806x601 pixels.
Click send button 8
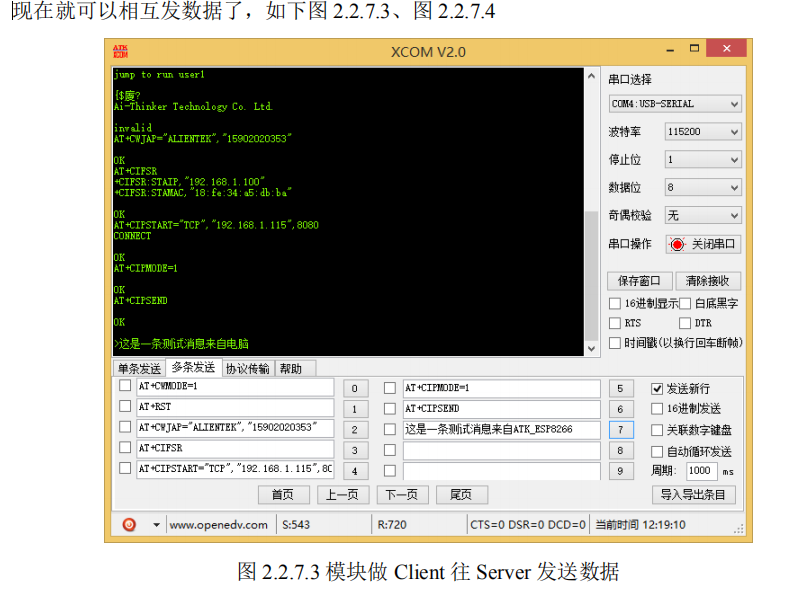(621, 450)
